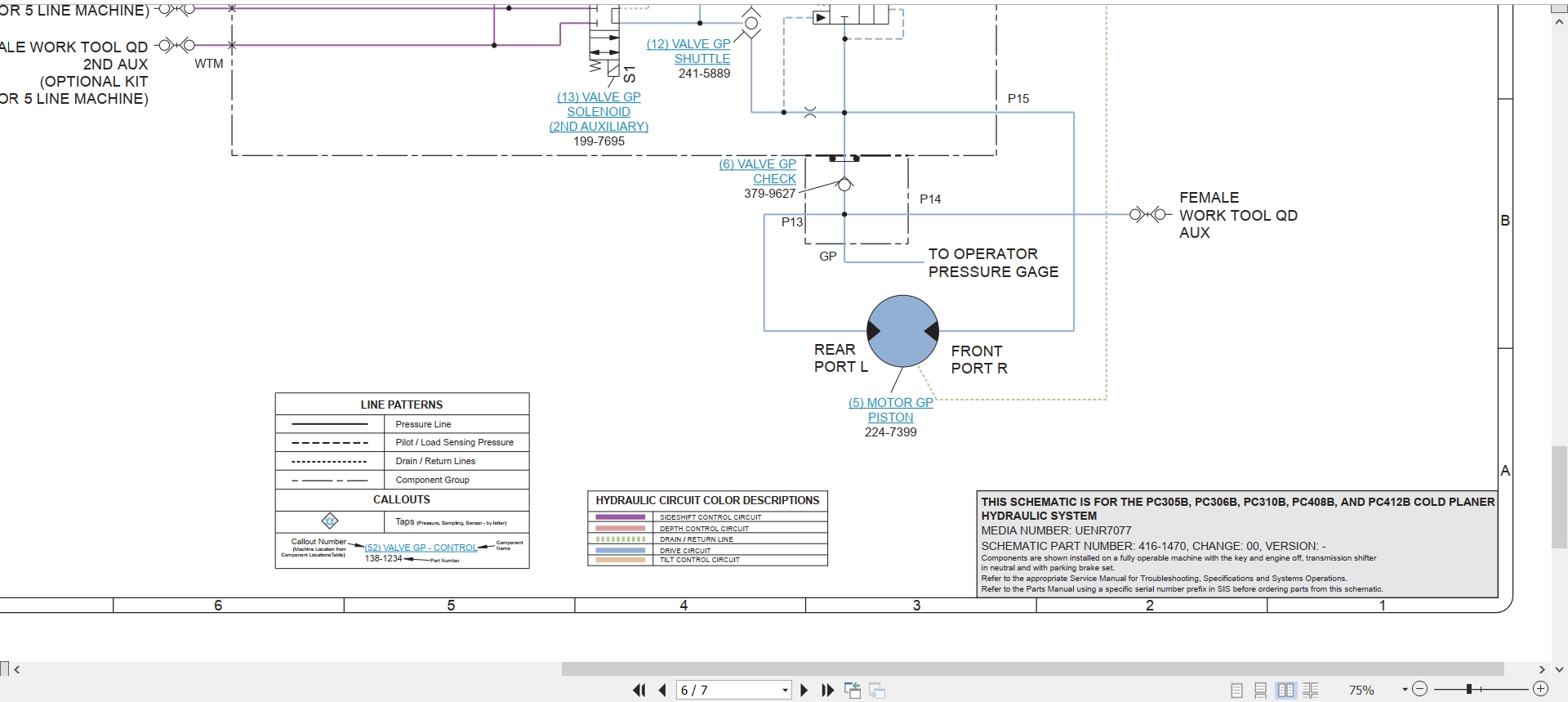
Task: Click the P13 port label
Action: [x=792, y=222]
